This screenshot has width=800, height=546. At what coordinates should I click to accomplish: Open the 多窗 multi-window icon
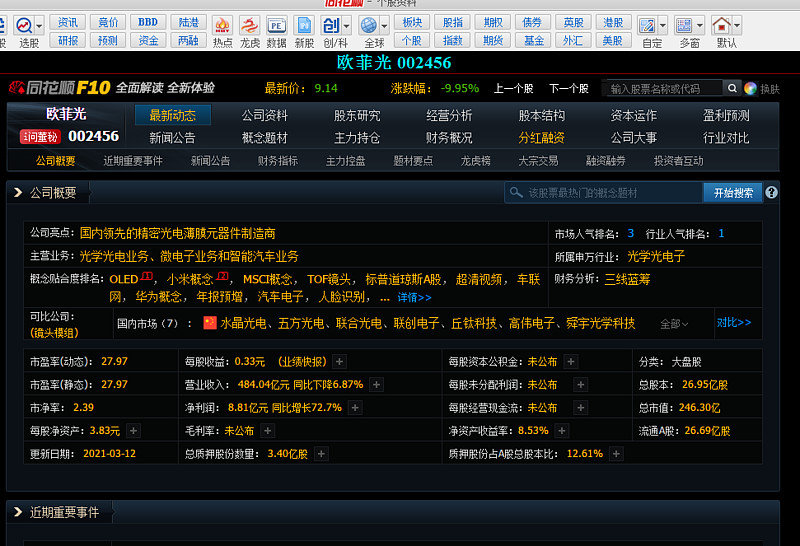coord(684,25)
